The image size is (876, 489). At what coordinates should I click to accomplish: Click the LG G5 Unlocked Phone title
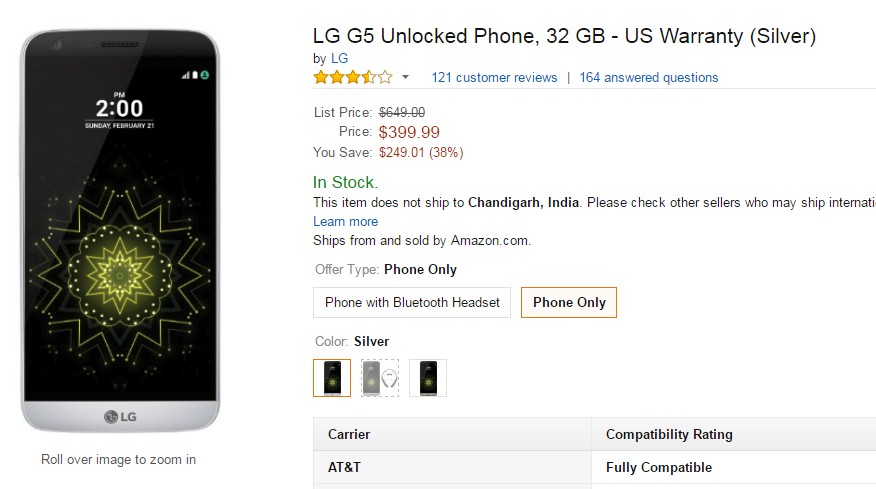(x=564, y=37)
